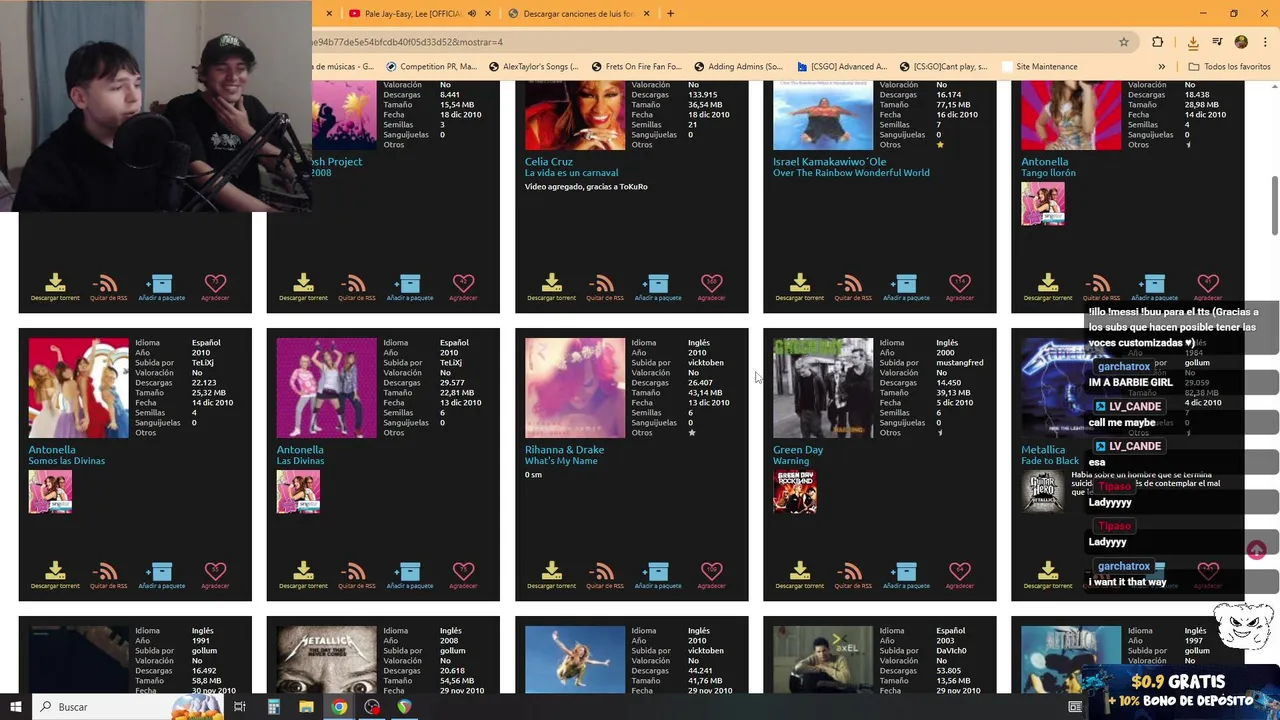This screenshot has height=720, width=1280.
Task: Click the page vertical scrollbar thumb
Action: [1274, 204]
